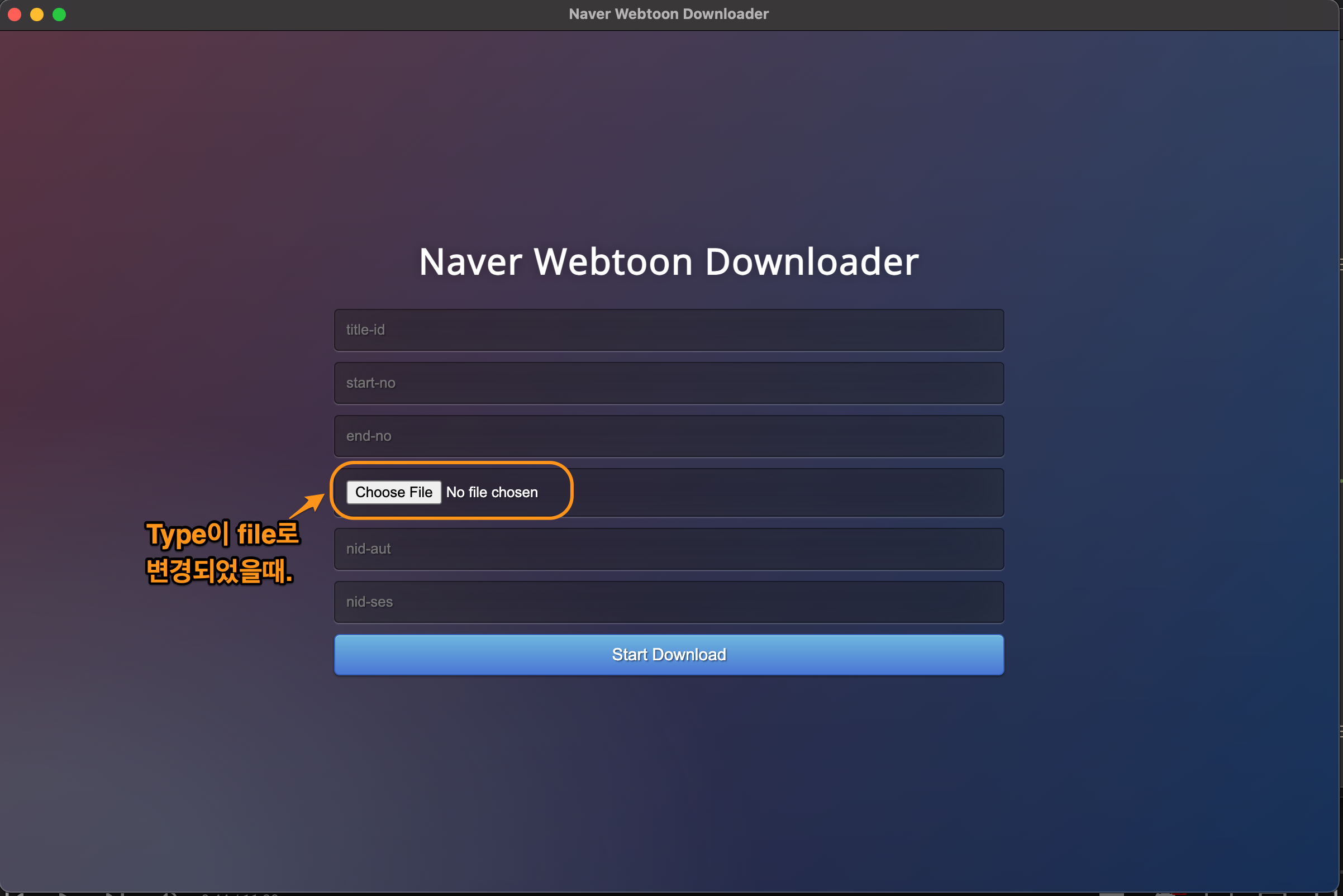The image size is (1343, 896).
Task: Click the Choose File button
Action: coord(393,492)
